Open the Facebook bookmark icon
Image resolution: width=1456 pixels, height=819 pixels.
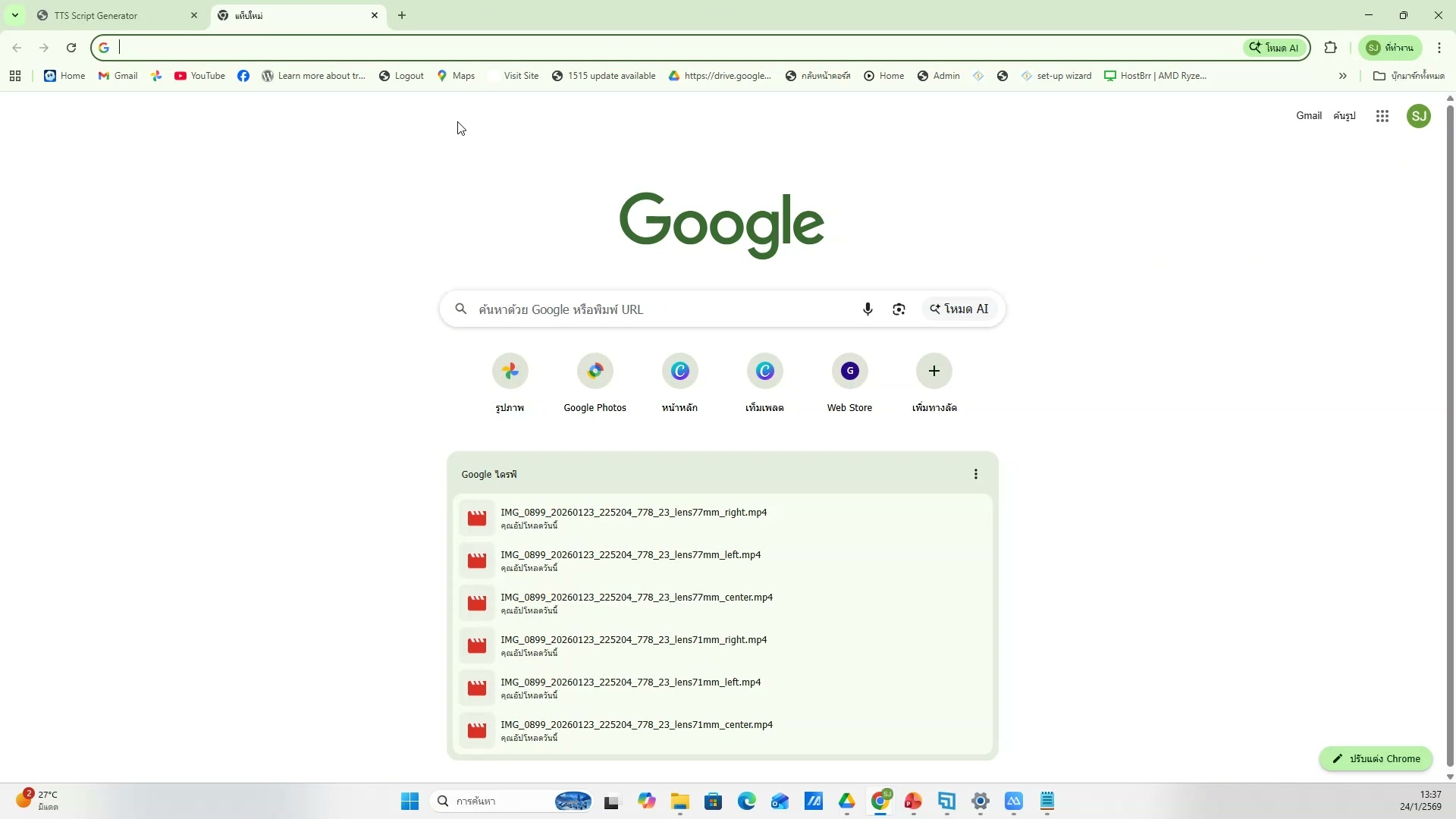coord(243,76)
